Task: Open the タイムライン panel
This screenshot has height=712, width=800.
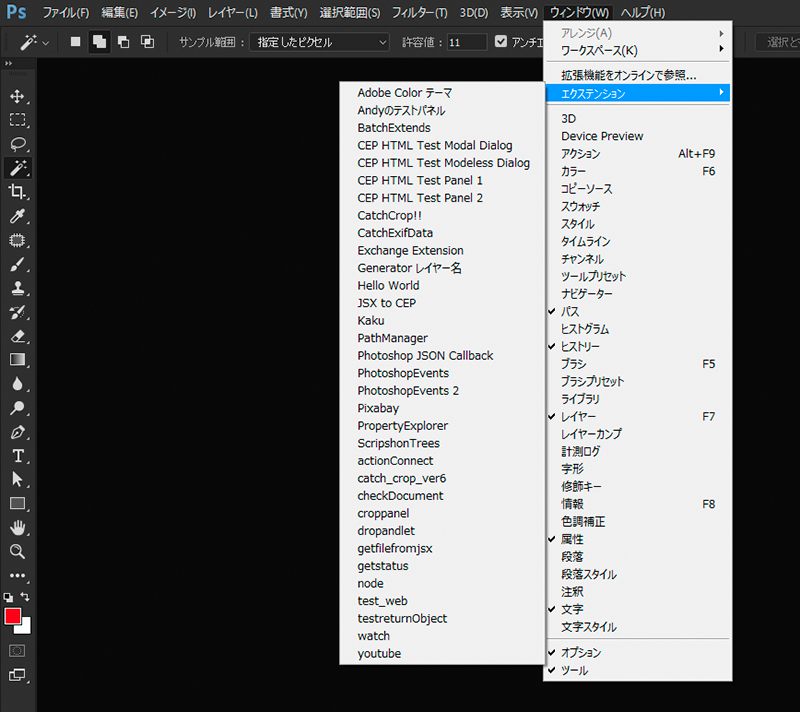Action: (638, 241)
